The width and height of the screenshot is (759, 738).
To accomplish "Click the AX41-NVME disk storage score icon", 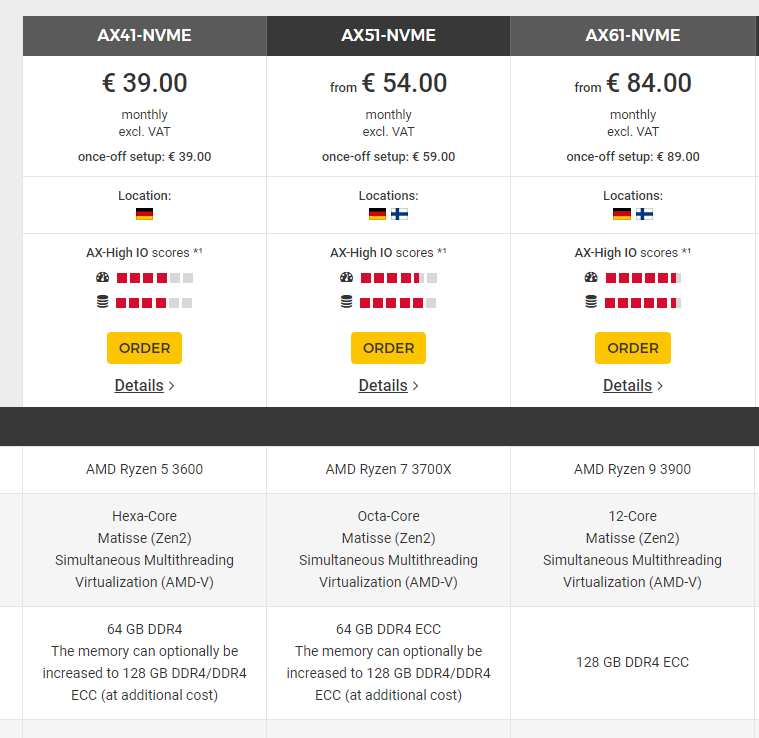I will 102,302.
